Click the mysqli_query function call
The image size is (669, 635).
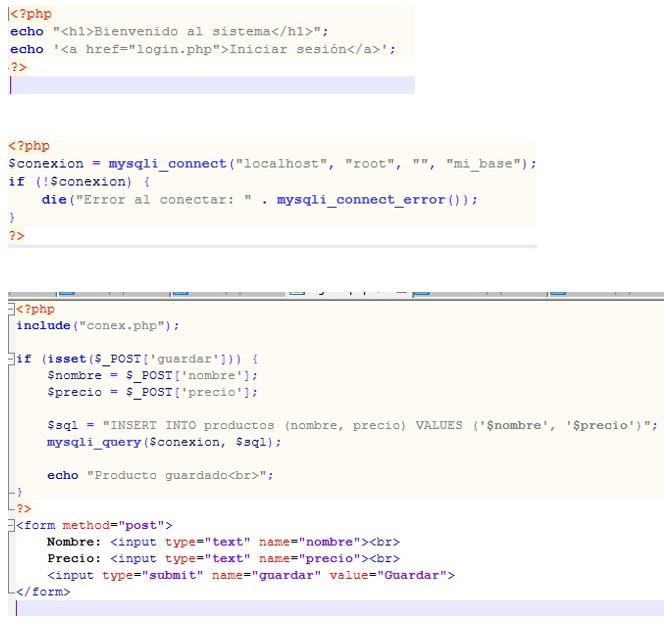tap(94, 441)
